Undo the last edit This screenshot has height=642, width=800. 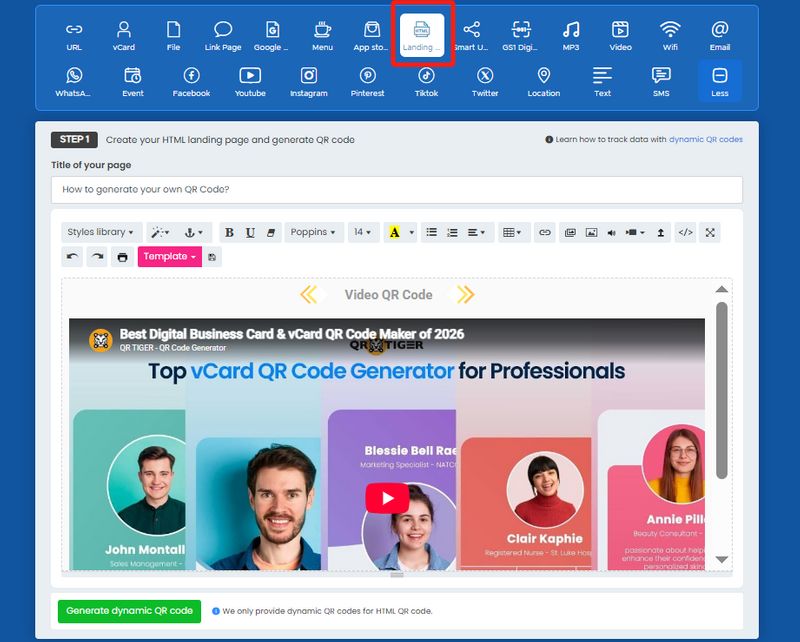(x=72, y=257)
